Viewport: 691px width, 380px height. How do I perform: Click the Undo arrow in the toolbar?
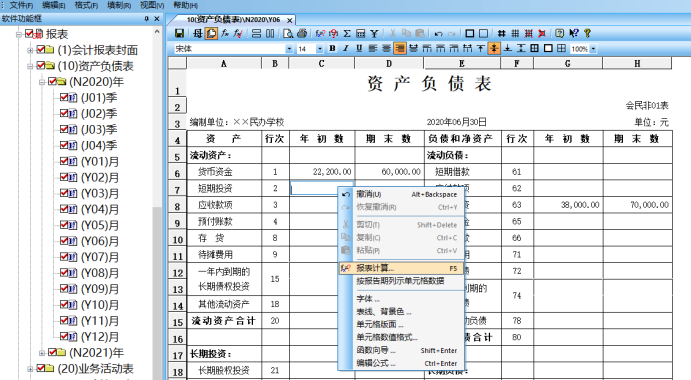tap(438, 34)
